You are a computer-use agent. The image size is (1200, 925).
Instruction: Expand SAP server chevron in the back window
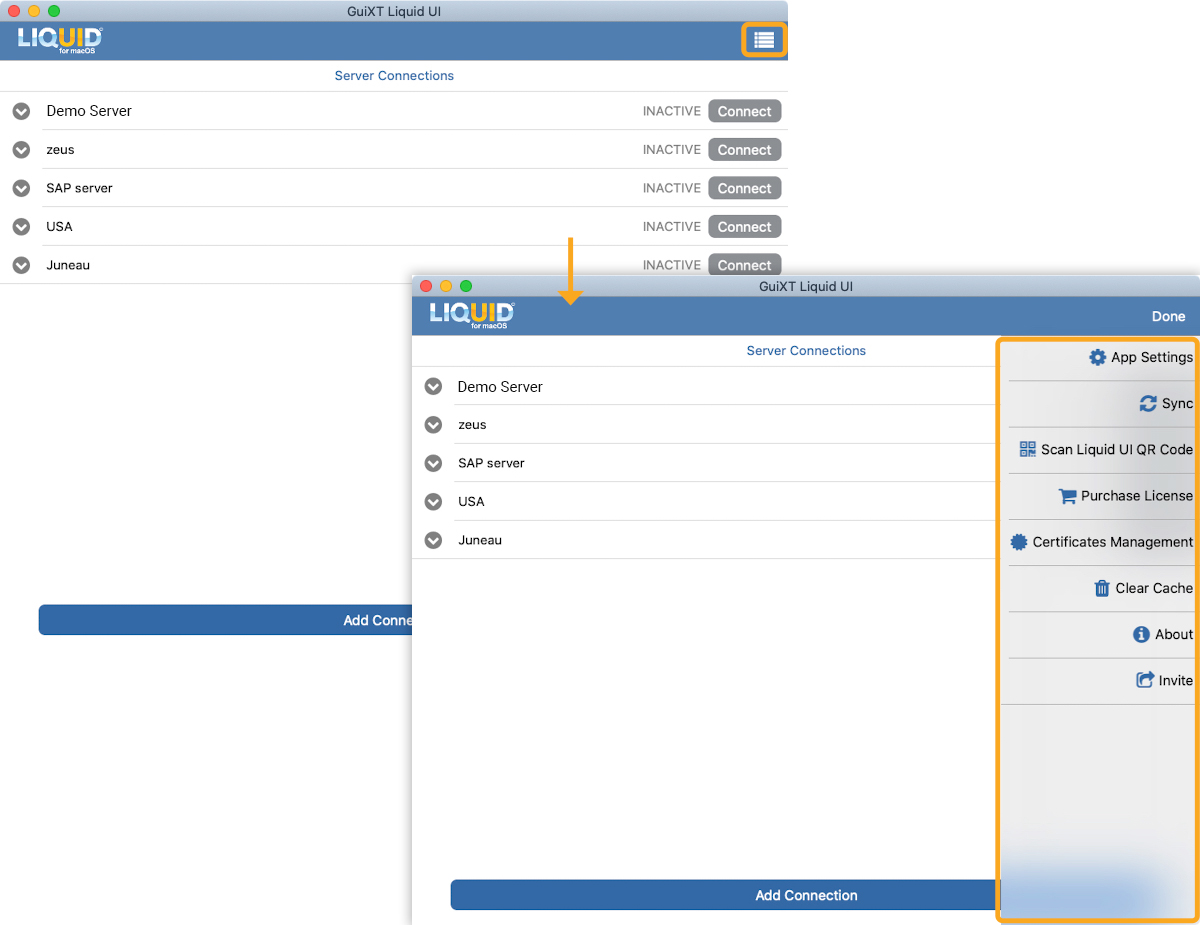coord(22,188)
